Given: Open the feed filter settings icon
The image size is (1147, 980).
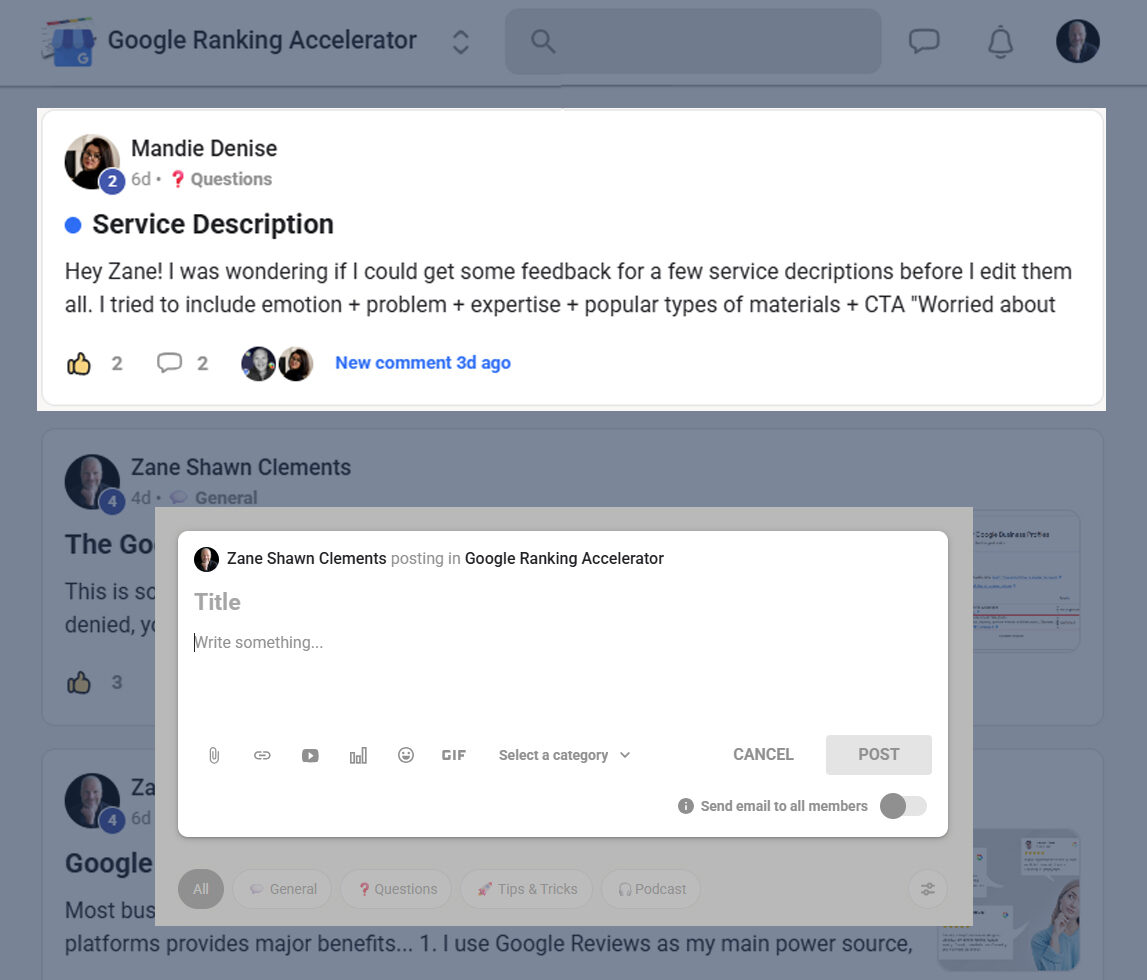Looking at the screenshot, I should click(x=927, y=889).
